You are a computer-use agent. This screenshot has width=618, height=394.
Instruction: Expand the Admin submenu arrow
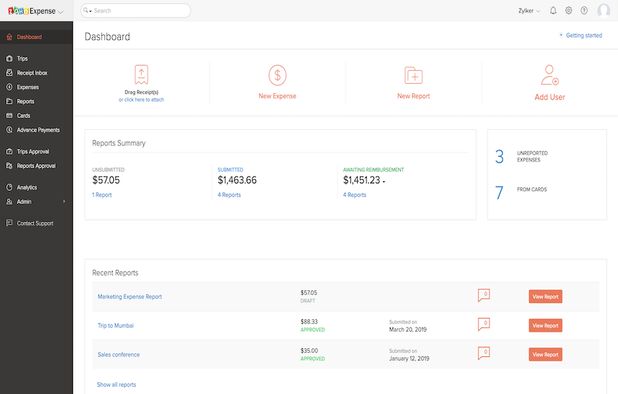pyautogui.click(x=64, y=202)
